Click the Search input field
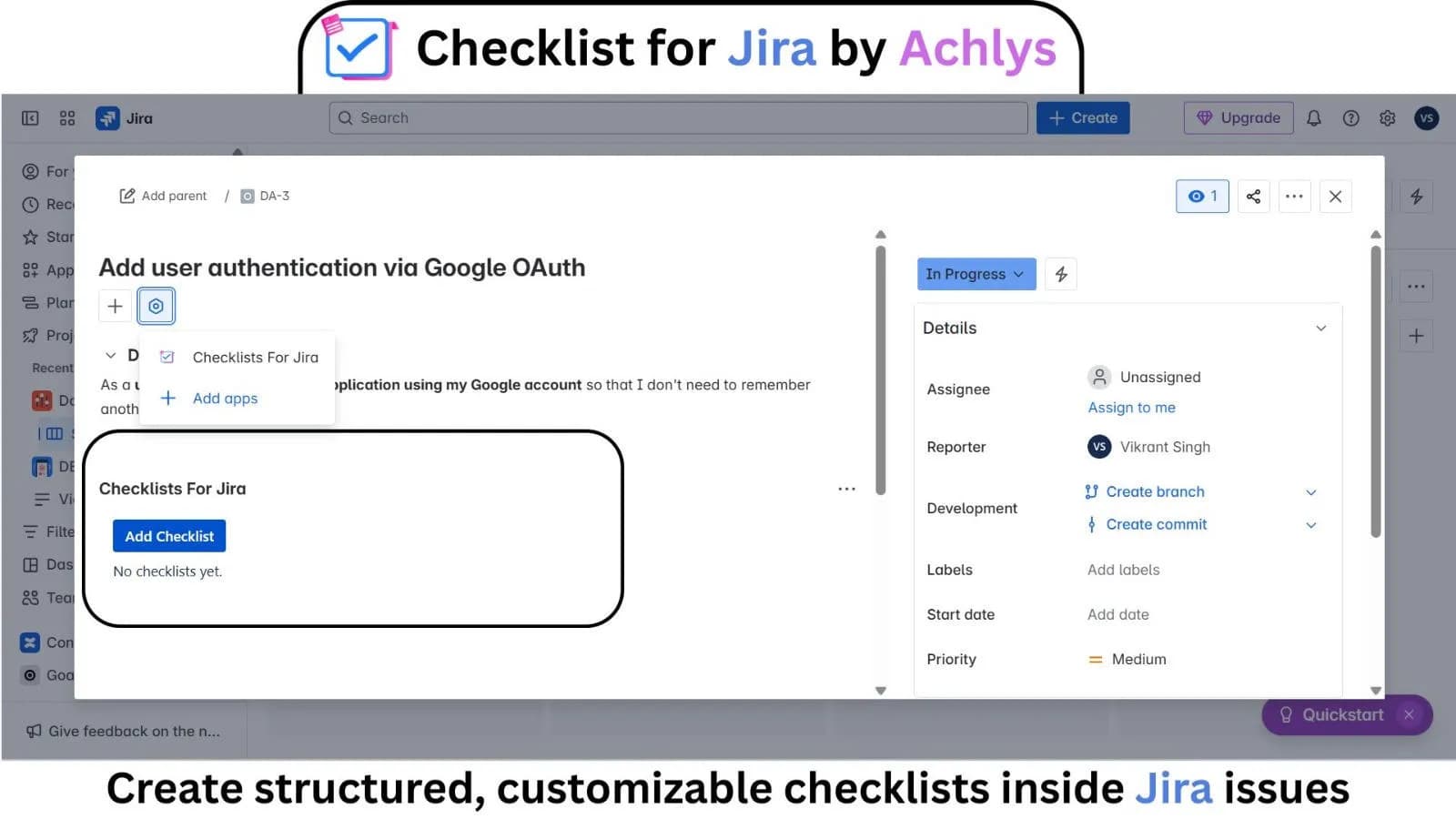Image resolution: width=1456 pixels, height=819 pixels. (x=678, y=118)
